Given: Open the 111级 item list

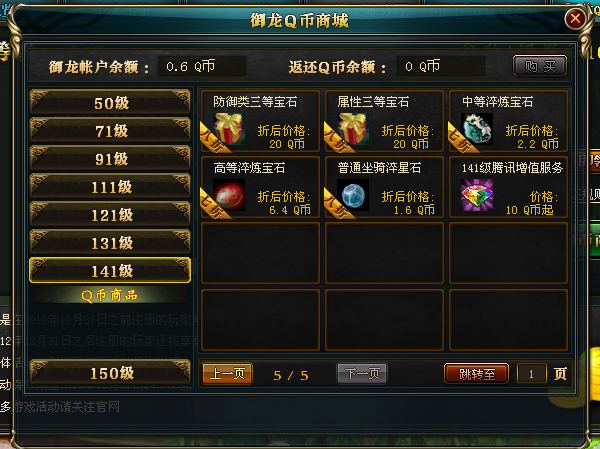Looking at the screenshot, I should [x=110, y=187].
